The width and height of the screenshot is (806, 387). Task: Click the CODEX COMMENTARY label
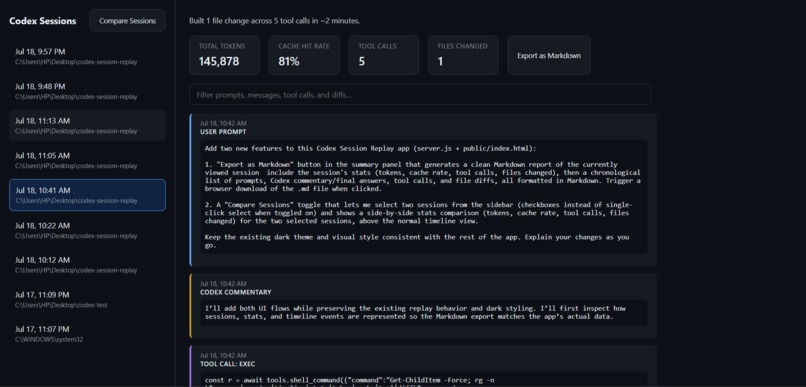[235, 292]
